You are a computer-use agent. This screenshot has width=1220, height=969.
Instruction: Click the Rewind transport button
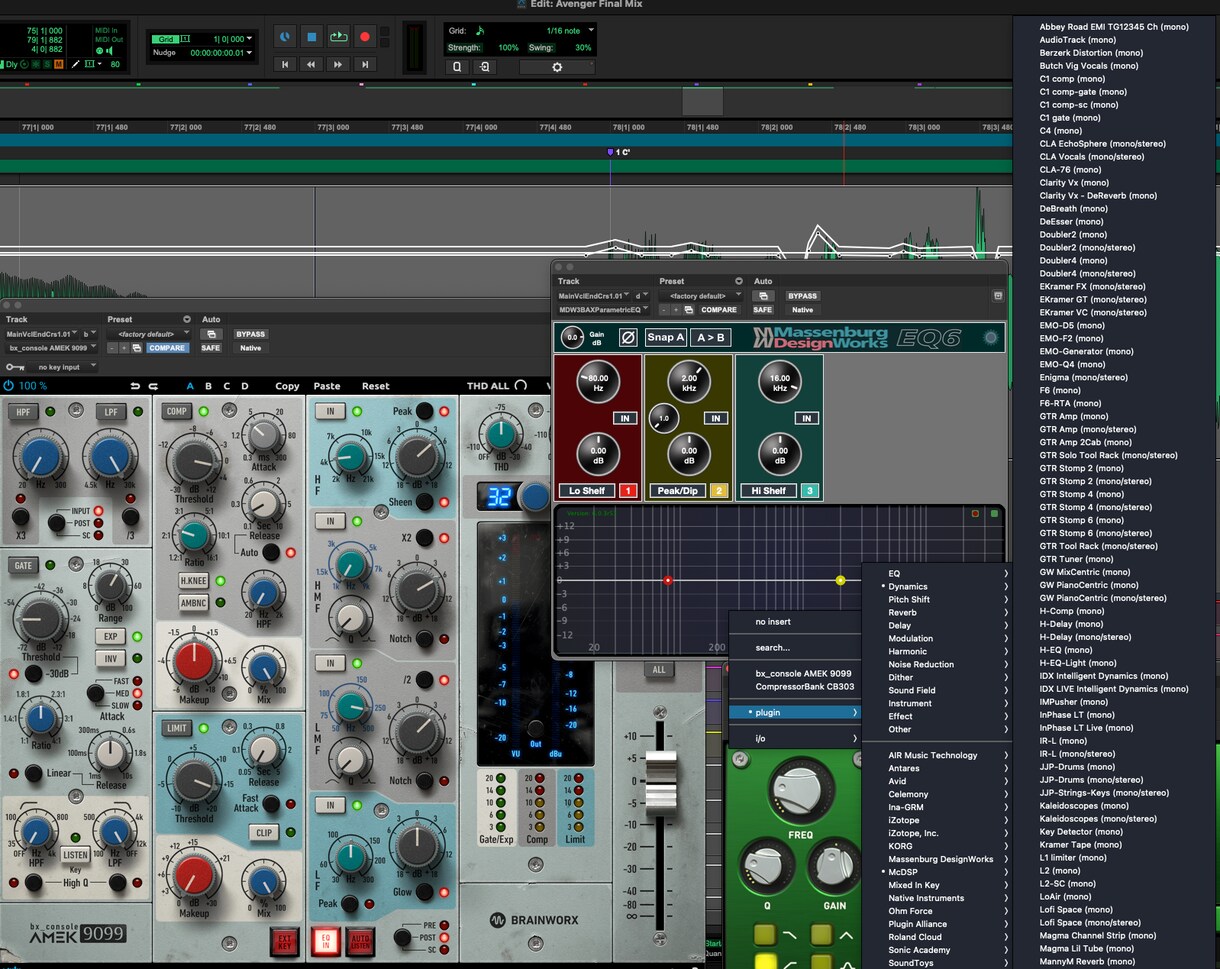tap(311, 64)
